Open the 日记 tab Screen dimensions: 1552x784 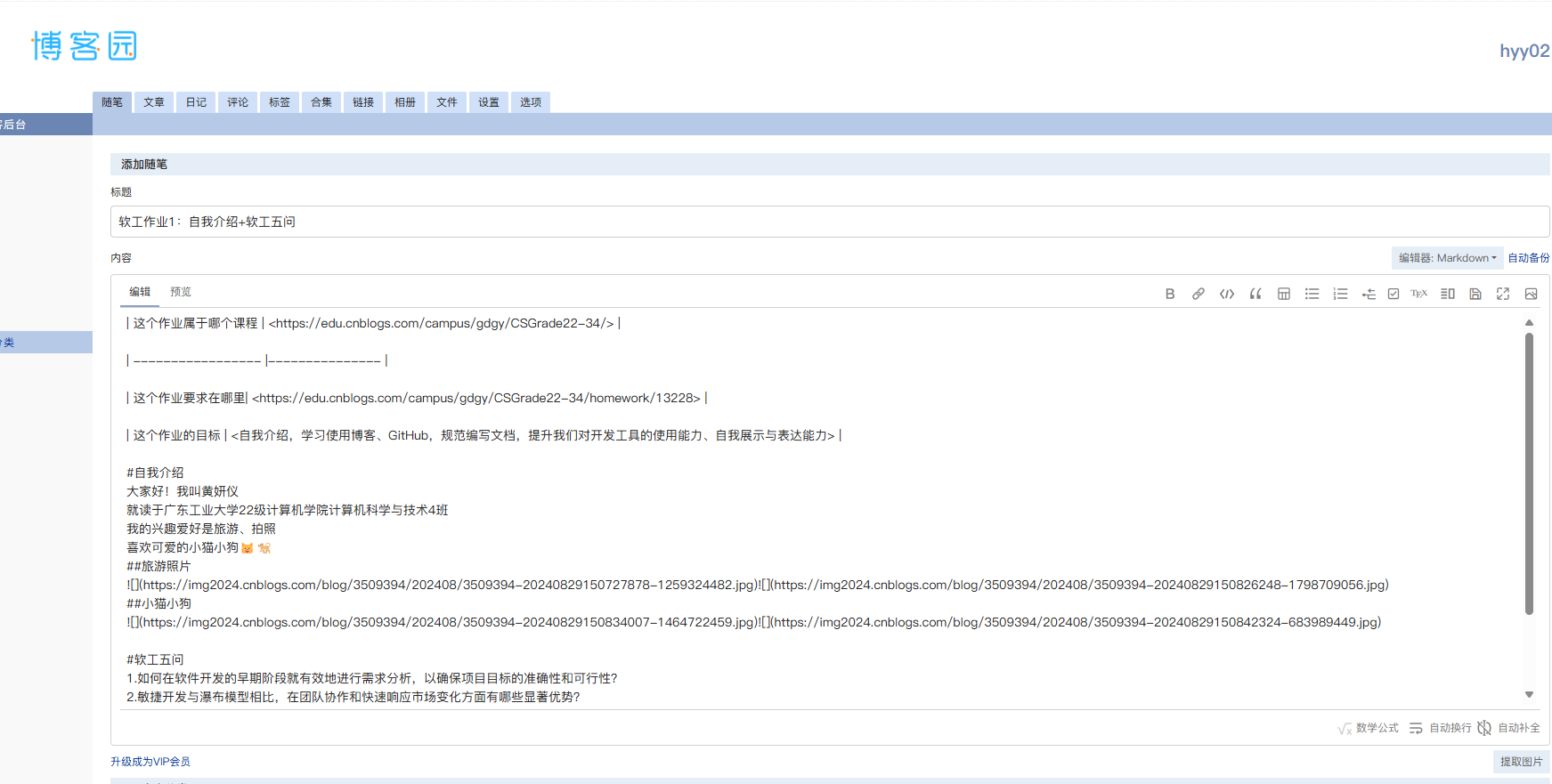pos(196,102)
